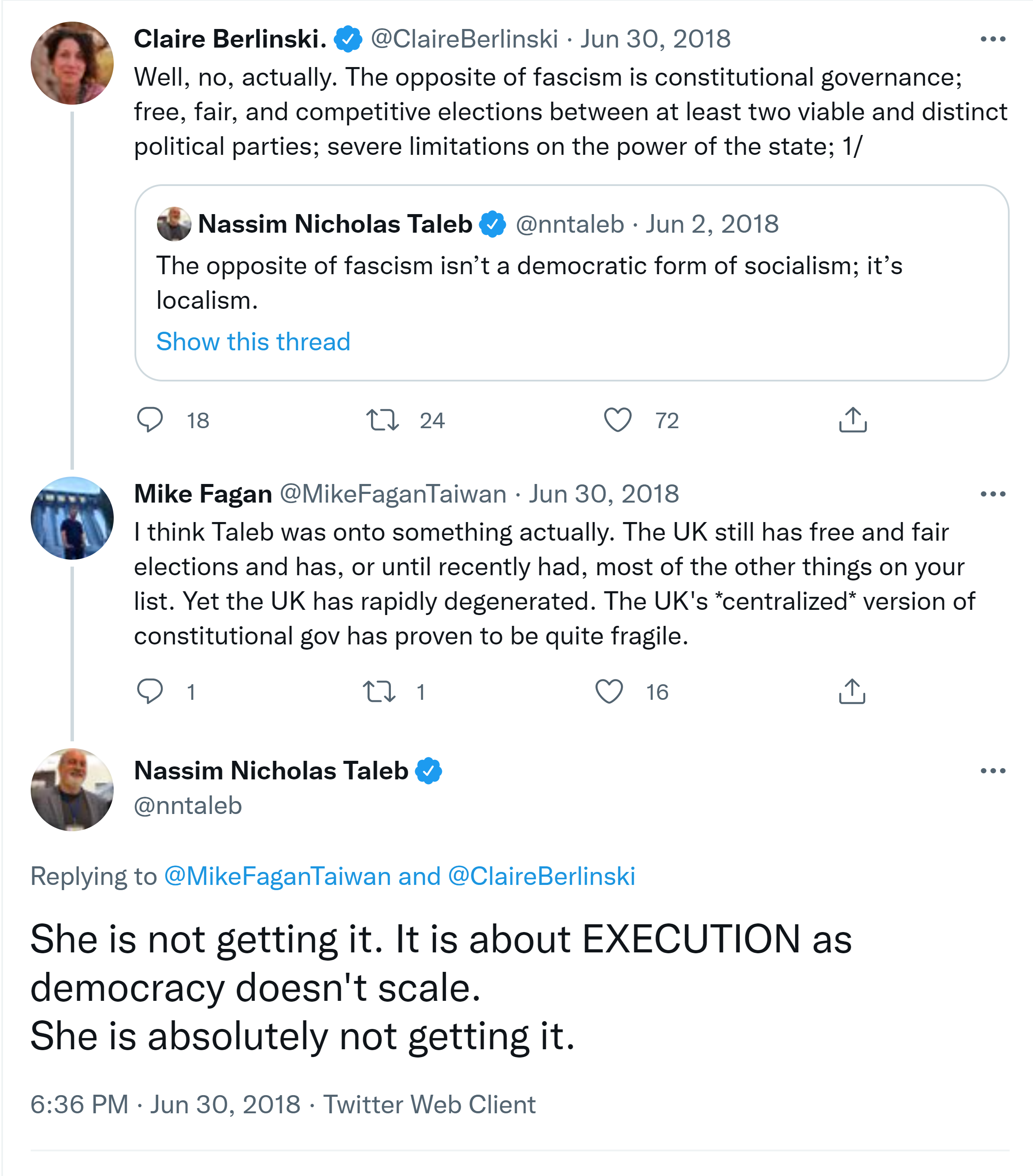Retweet Claire Berlinski's tweet

pos(383,420)
